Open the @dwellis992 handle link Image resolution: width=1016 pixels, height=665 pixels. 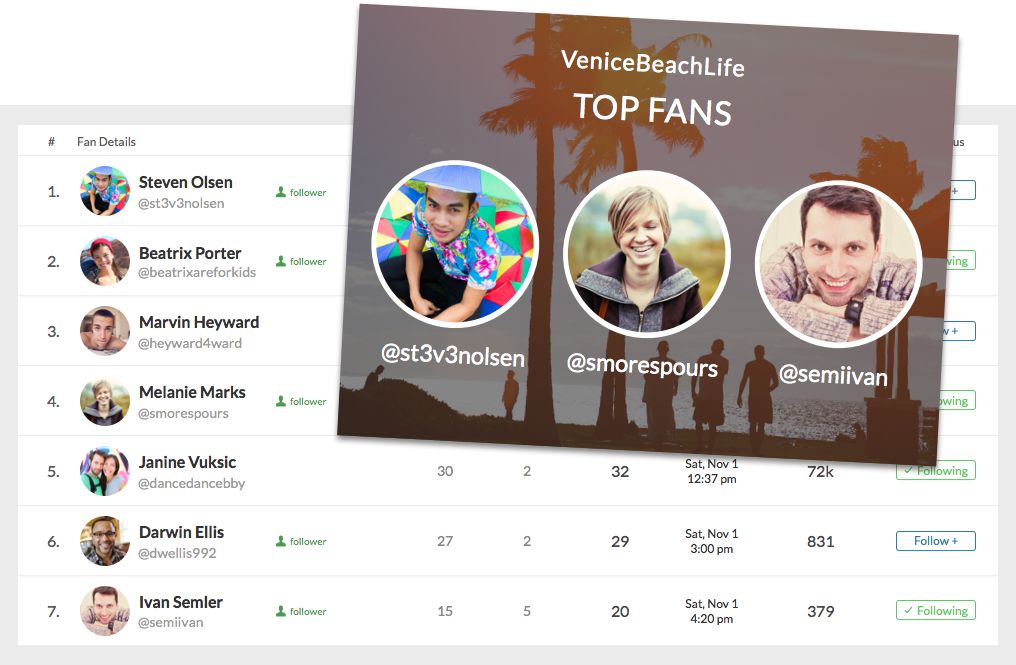tap(177, 553)
